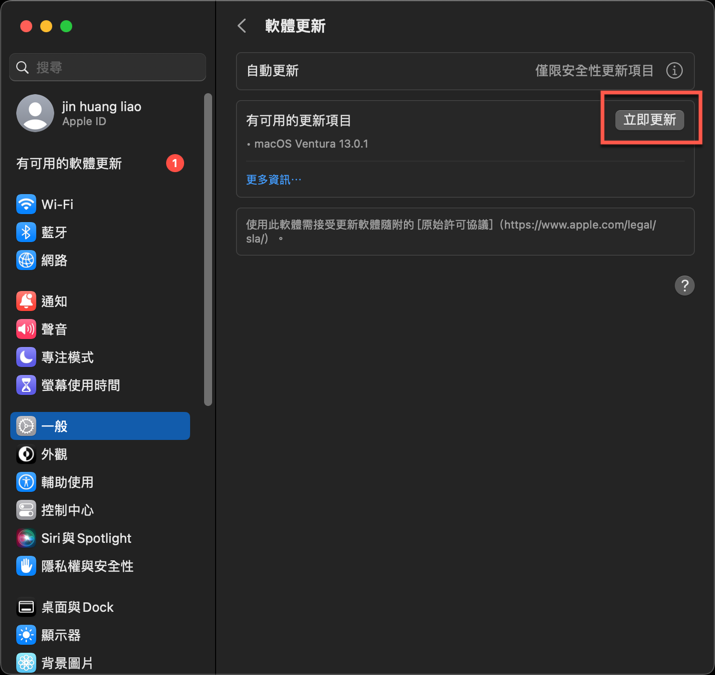715x675 pixels.
Task: Open 有可用的軟體更新 sidebar row
Action: click(x=100, y=163)
